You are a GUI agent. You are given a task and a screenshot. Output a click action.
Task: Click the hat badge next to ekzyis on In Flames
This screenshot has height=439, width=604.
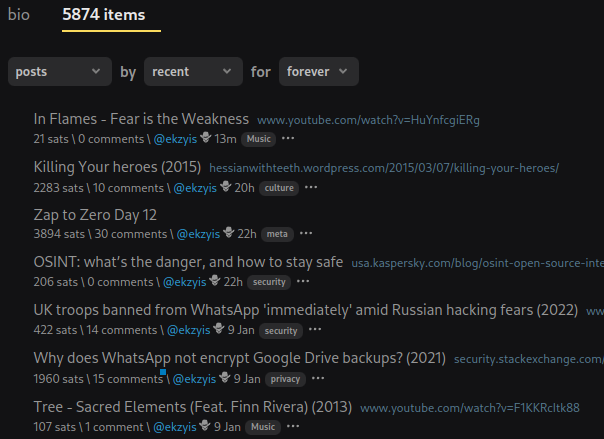point(206,138)
